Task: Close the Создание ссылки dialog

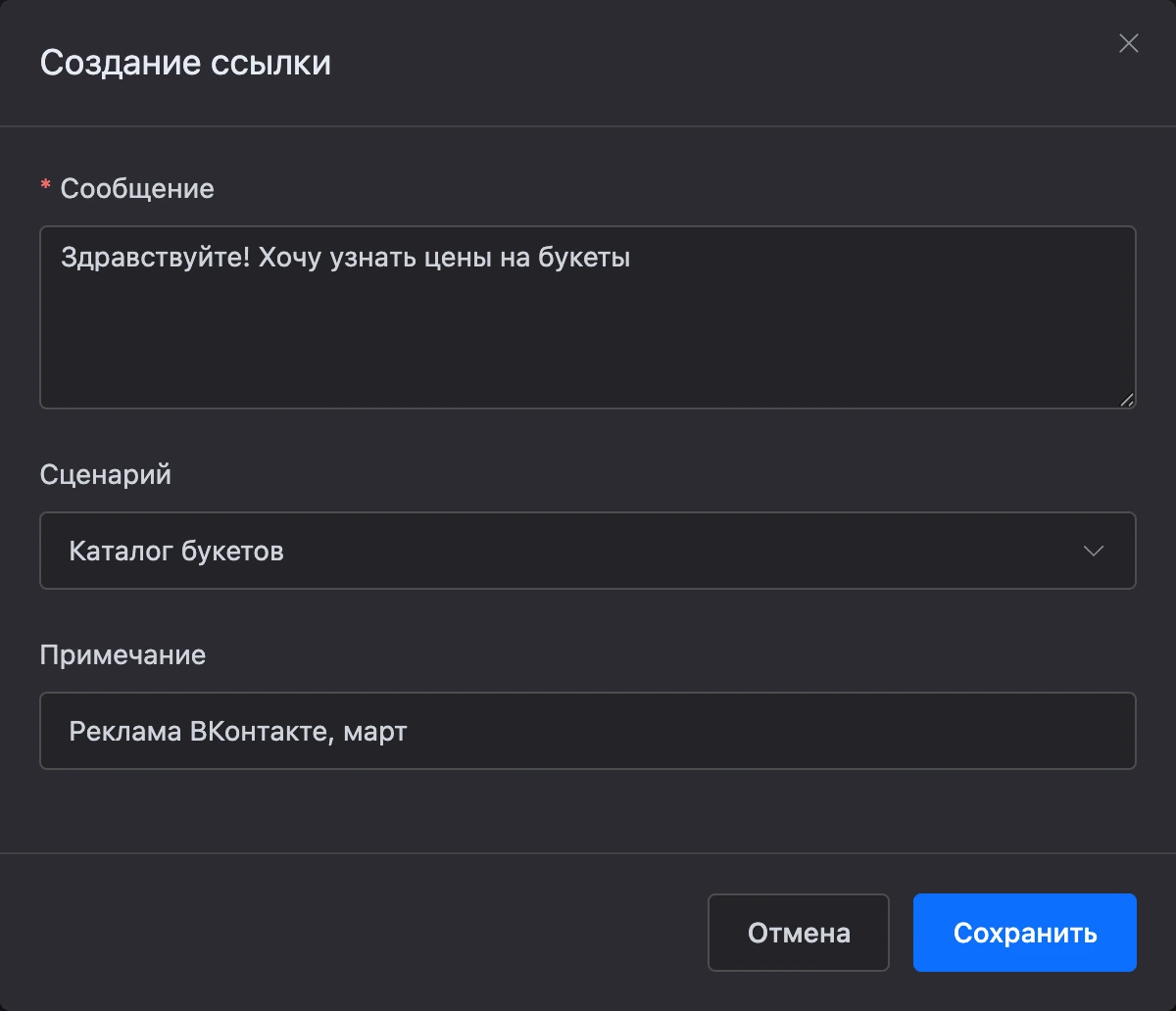Action: coord(1128,43)
